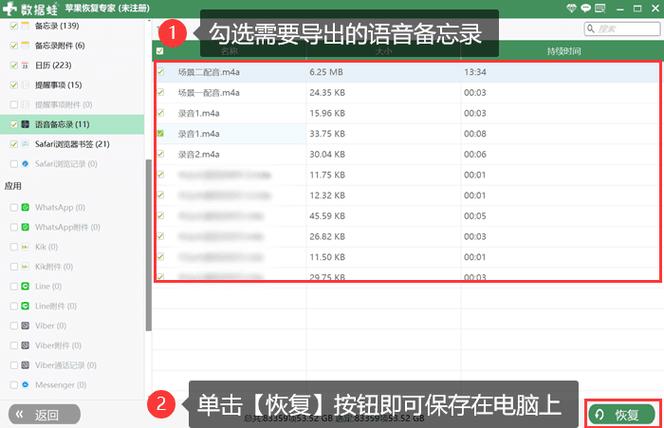Viewport: 664px width, 428px height.
Task: Click the Safari浏览记录 (0) compass icon
Action: pos(25,164)
